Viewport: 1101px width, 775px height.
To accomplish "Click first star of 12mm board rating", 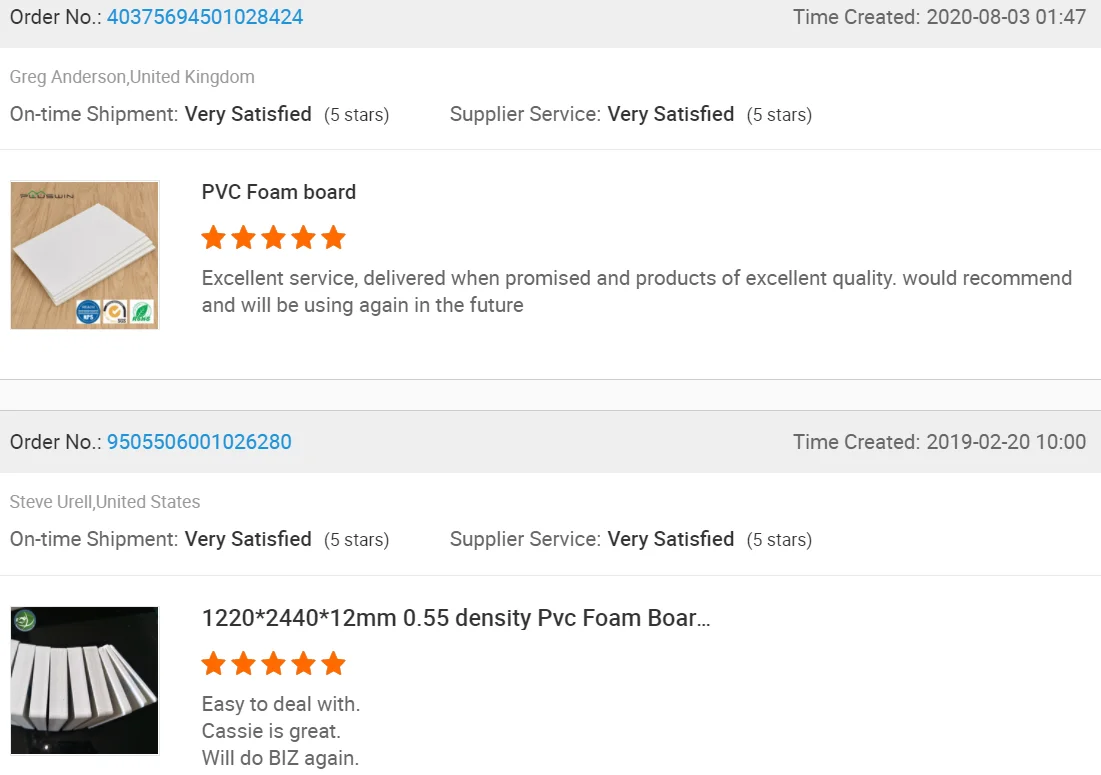I will coord(213,663).
